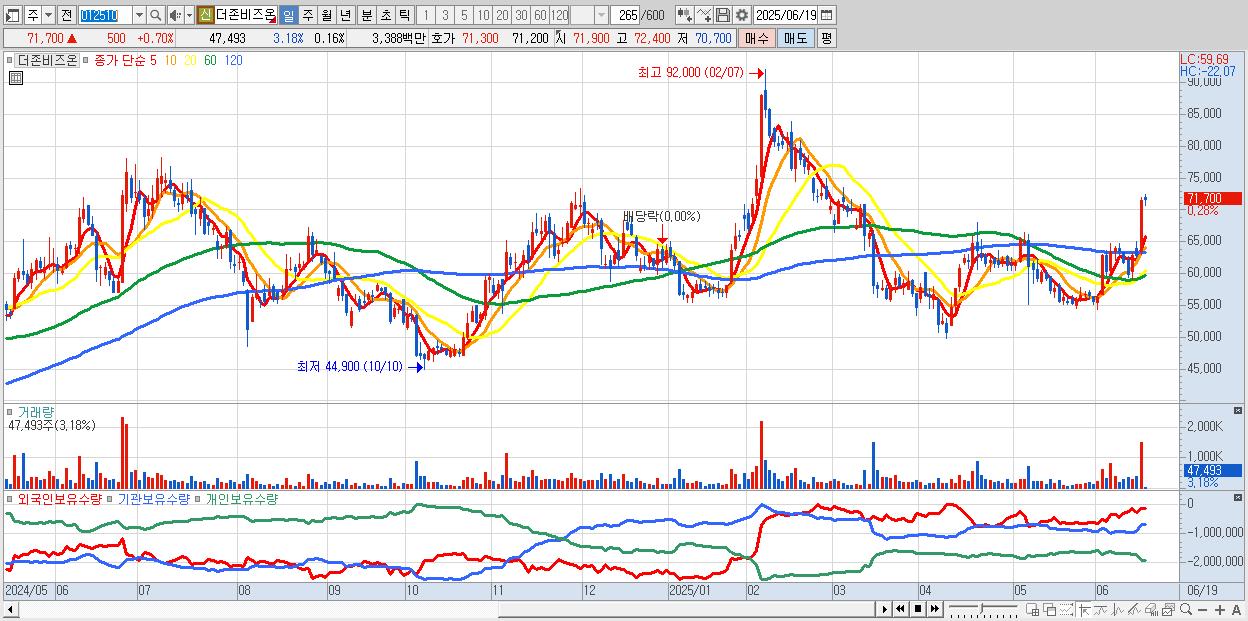Select interval 5 button

[464, 15]
